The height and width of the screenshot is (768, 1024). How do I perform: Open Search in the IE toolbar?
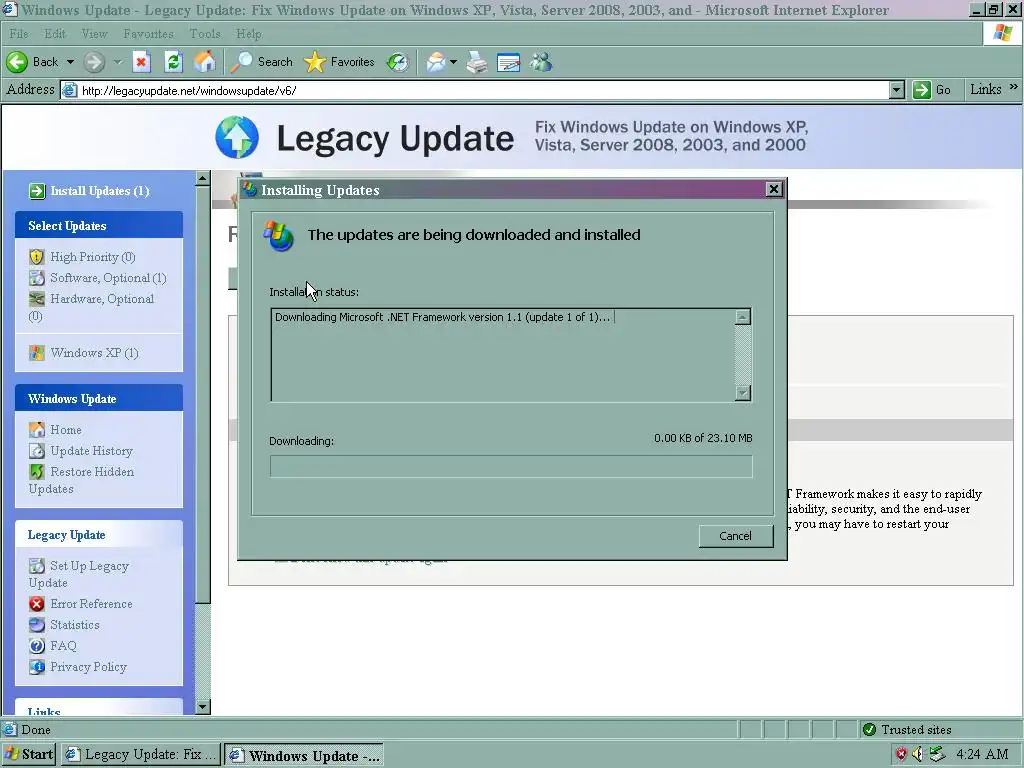(262, 62)
